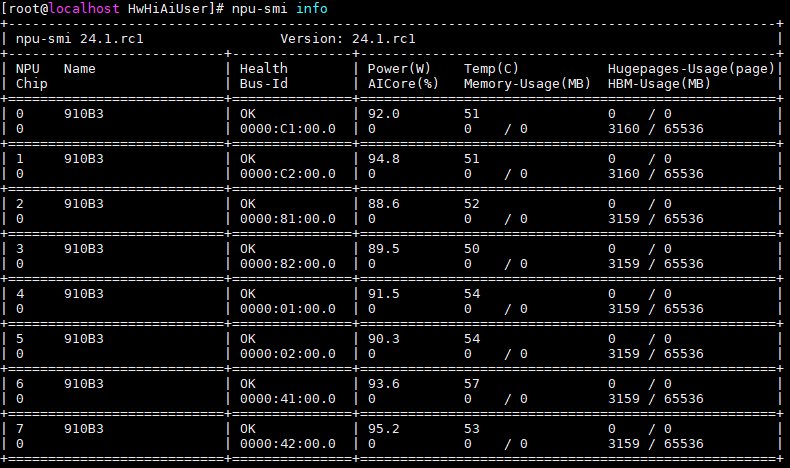790x468 pixels.
Task: Click power value '95.2'
Action: pos(383,429)
